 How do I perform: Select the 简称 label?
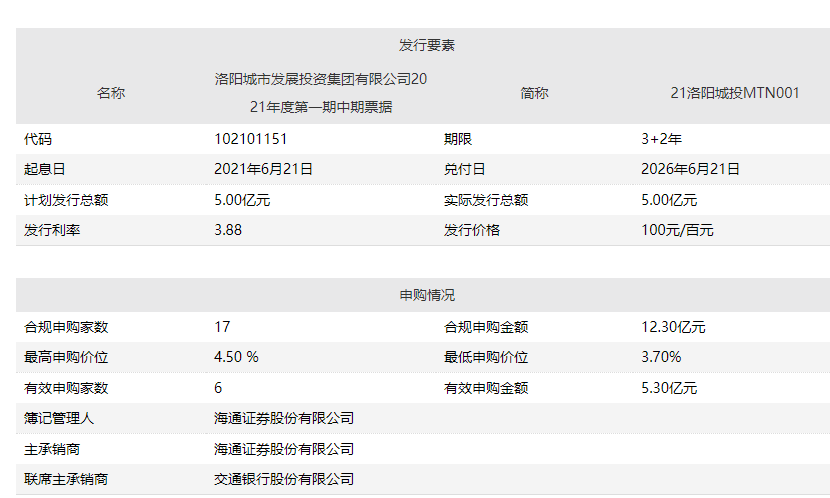pos(534,93)
